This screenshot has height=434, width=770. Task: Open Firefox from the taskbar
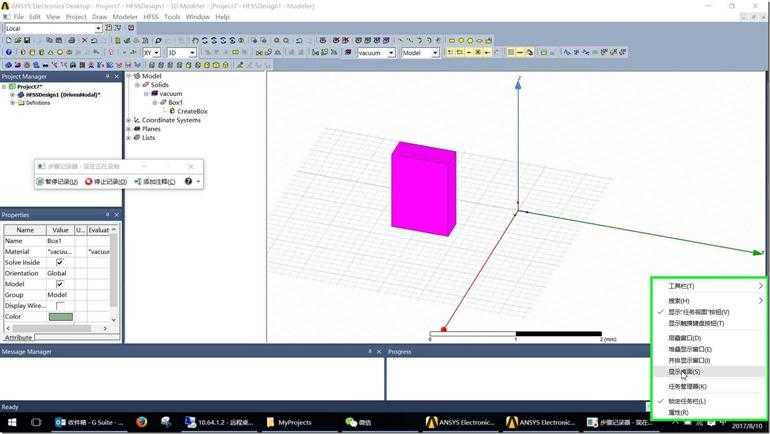[141, 422]
